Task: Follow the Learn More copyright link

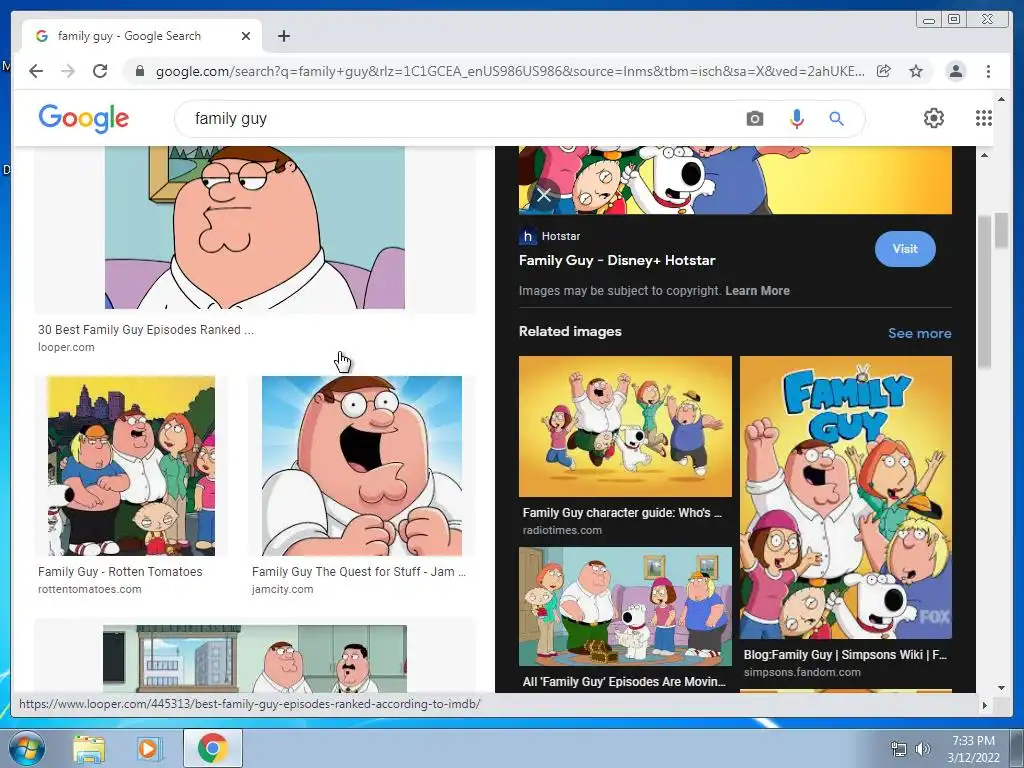Action: 757,291
